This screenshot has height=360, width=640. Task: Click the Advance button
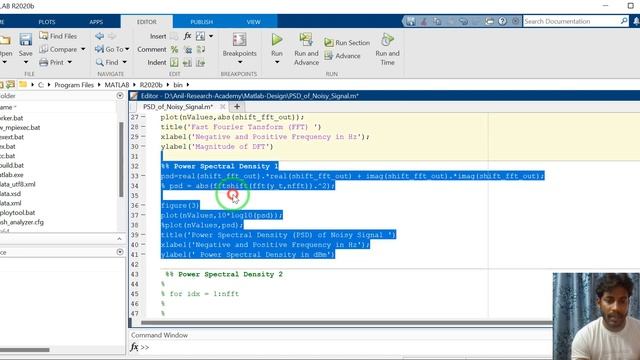[342, 56]
